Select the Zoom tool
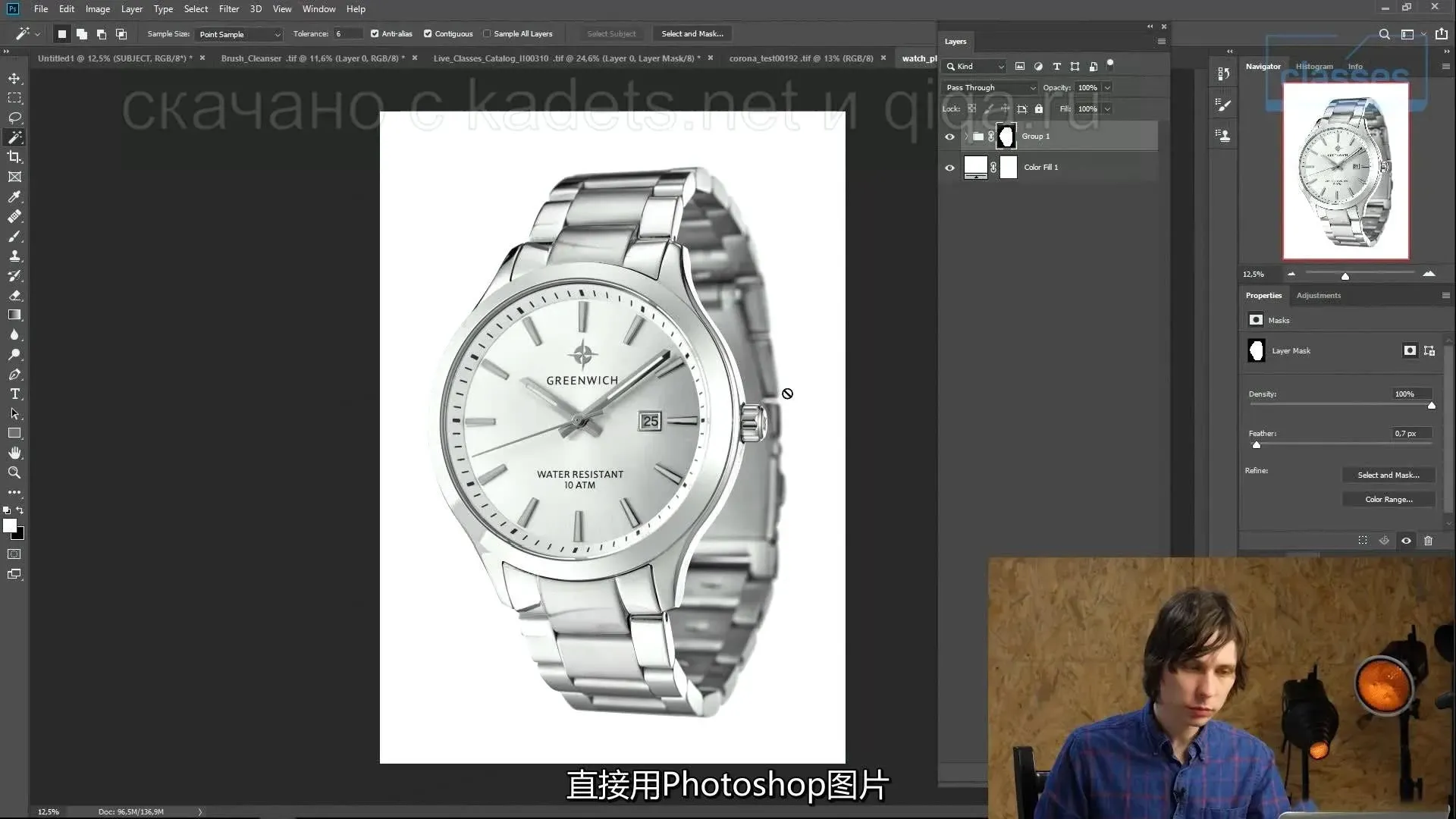 click(x=14, y=472)
